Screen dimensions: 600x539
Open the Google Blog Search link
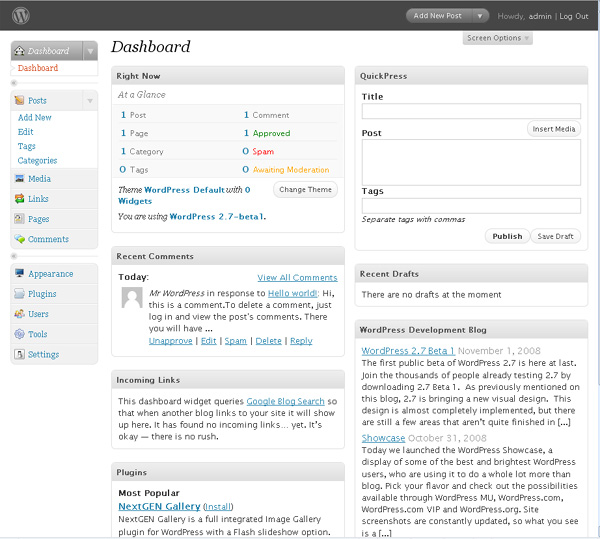(285, 401)
